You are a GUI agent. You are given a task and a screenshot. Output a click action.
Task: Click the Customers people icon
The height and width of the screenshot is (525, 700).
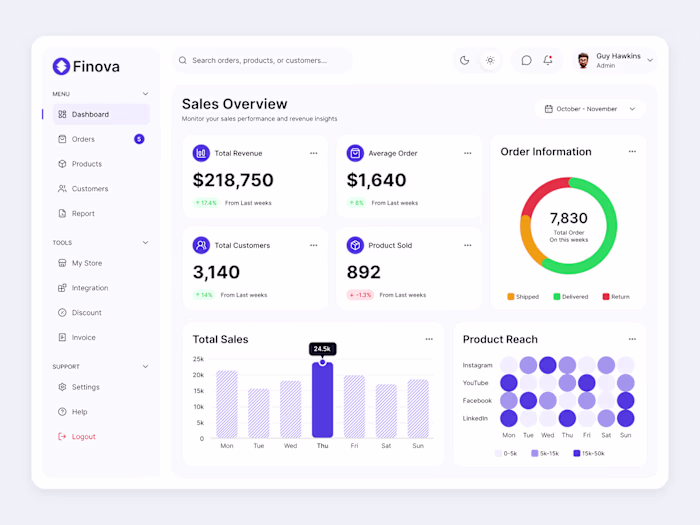[x=62, y=188]
